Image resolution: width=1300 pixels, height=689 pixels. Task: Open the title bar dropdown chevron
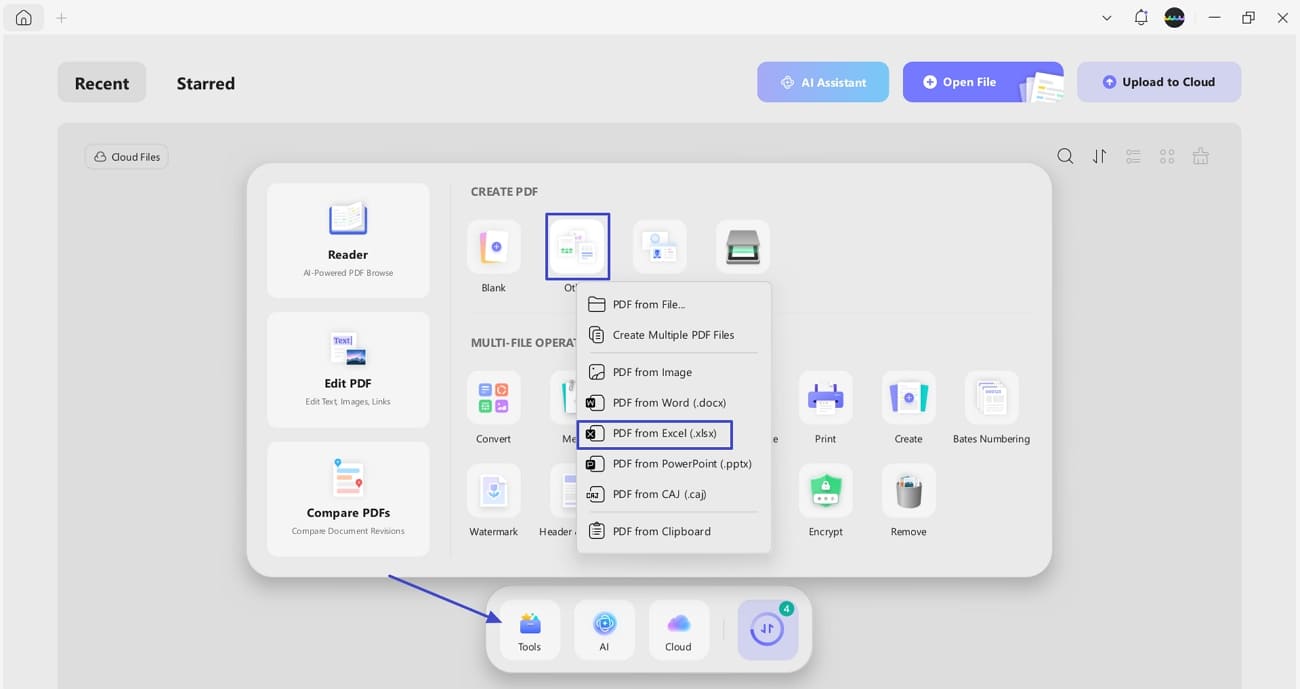tap(1106, 18)
